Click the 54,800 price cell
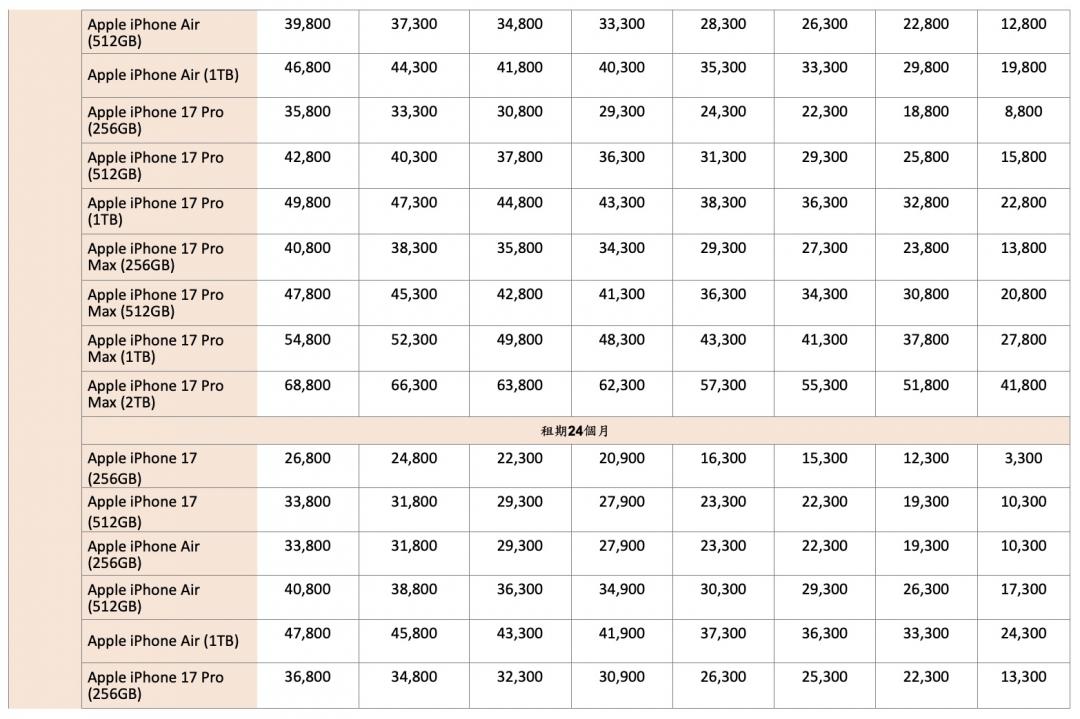Image resolution: width=1080 pixels, height=719 pixels. (307, 340)
